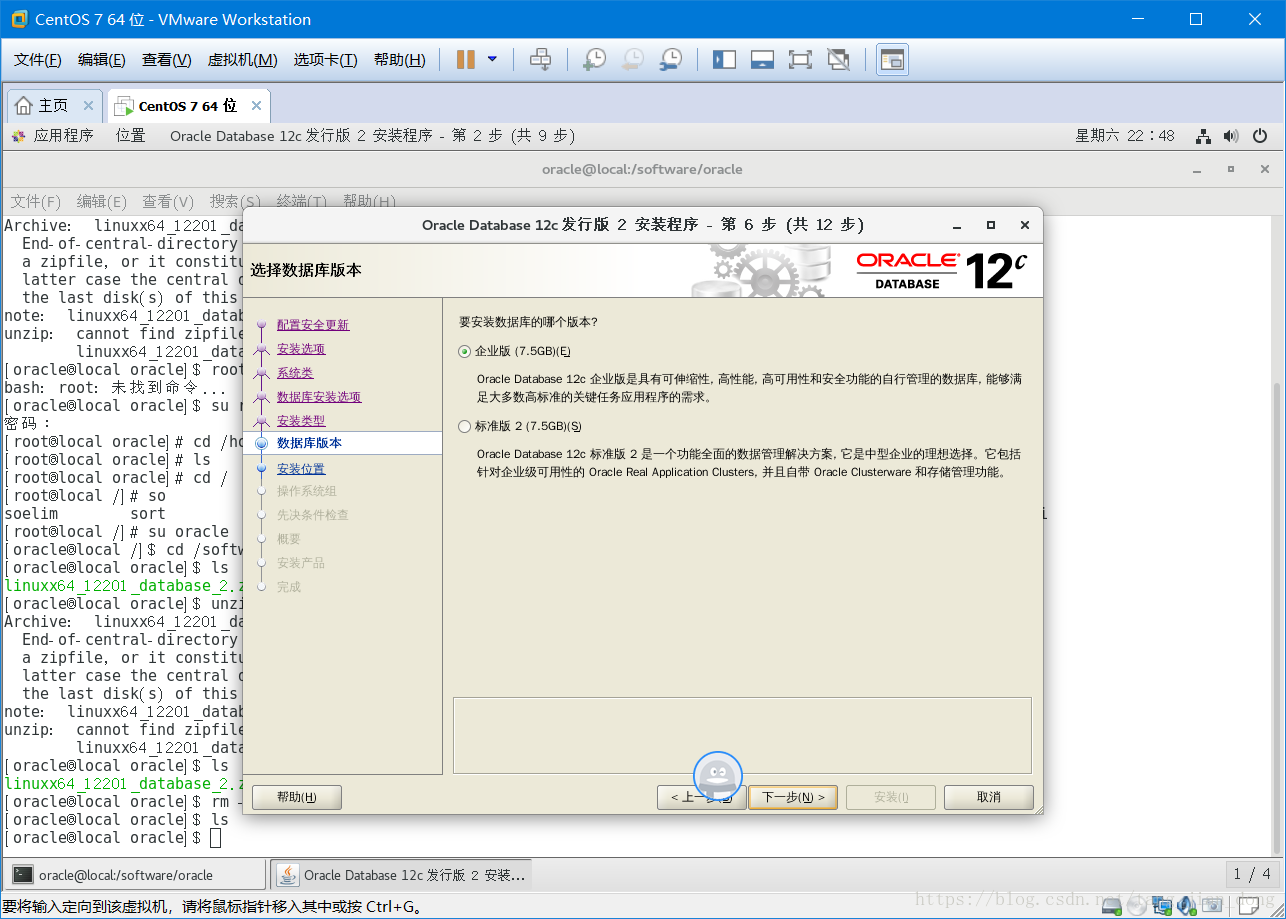Close the CentOS 7 64 位 tab
This screenshot has width=1286, height=919.
256,105
